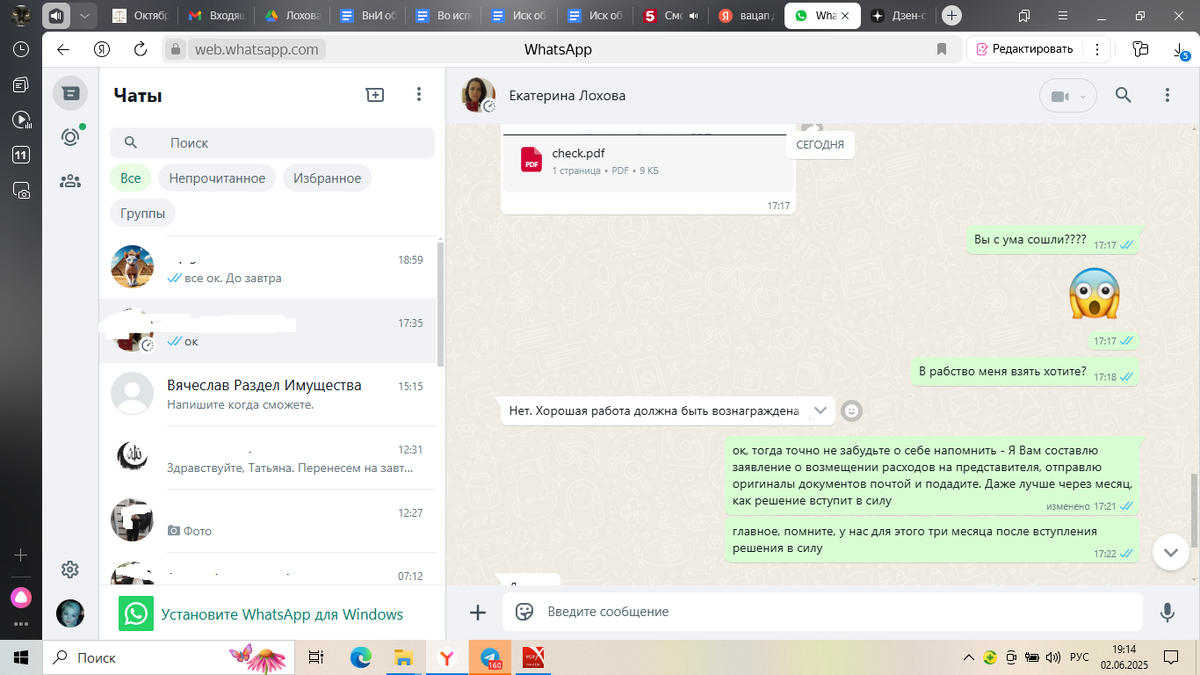Click the emoji reaction button beside 'Нет. Хорошая работа'
The height and width of the screenshot is (675, 1200).
click(851, 410)
